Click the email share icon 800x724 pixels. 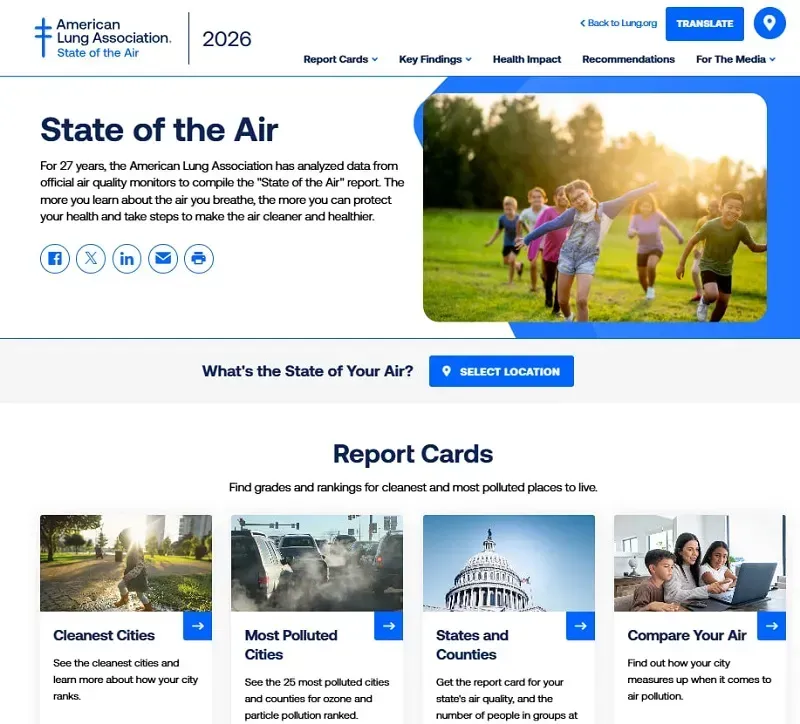click(x=163, y=259)
